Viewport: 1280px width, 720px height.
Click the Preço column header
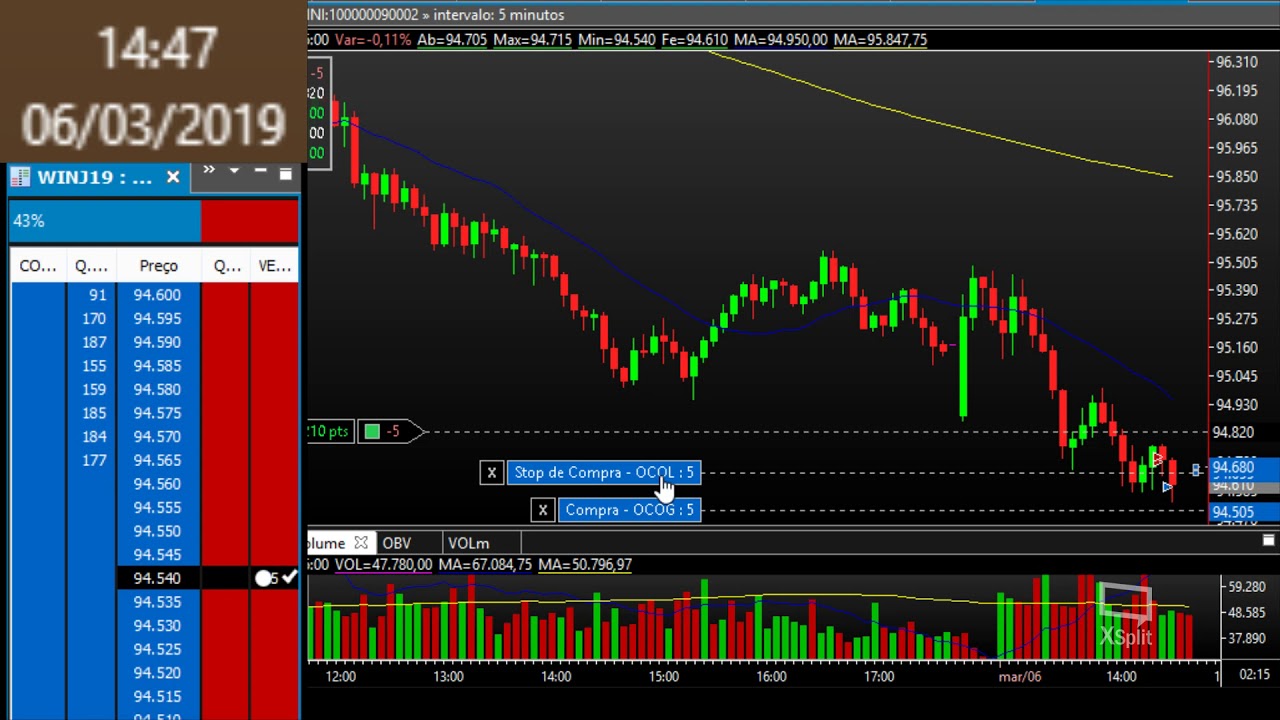(158, 266)
